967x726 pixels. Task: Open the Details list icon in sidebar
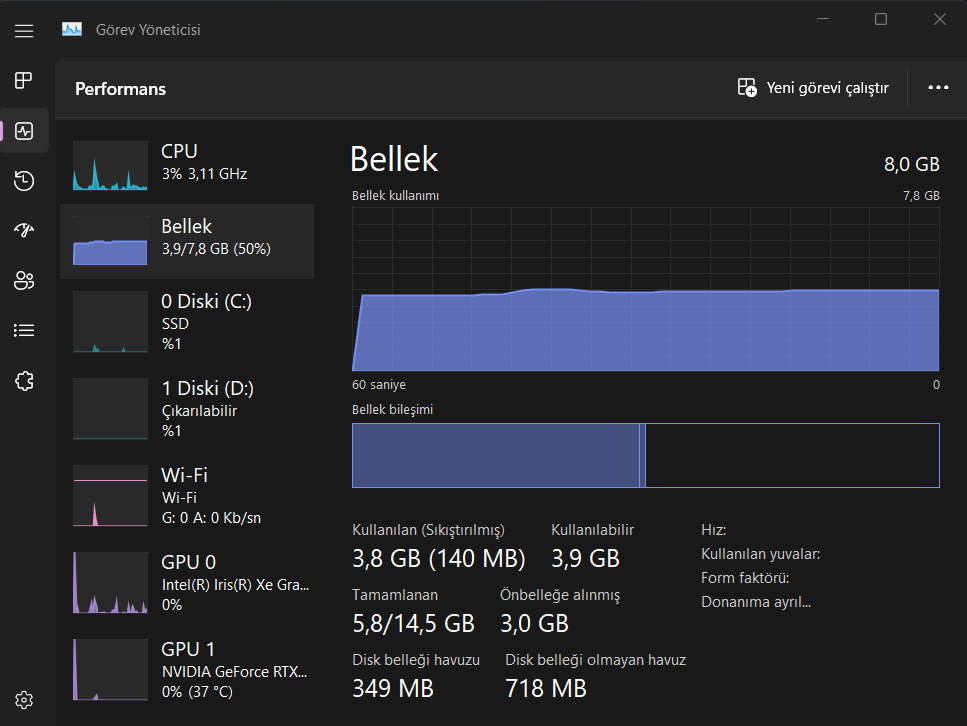coord(24,330)
